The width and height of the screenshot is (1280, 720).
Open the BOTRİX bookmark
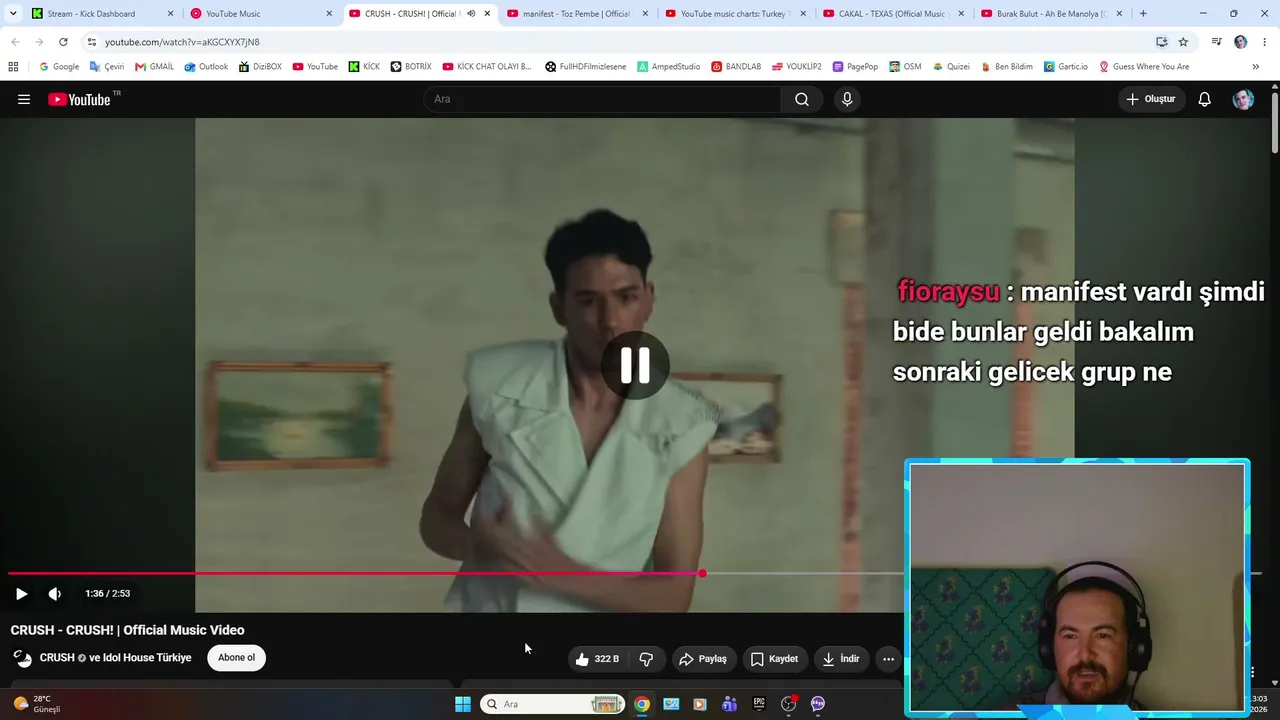410,67
